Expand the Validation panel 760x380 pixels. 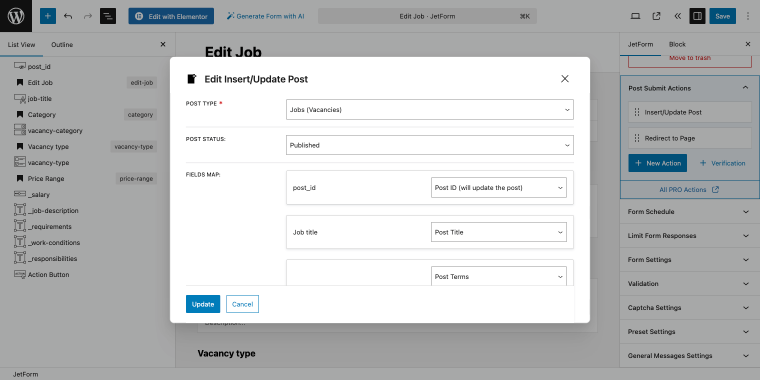[689, 284]
